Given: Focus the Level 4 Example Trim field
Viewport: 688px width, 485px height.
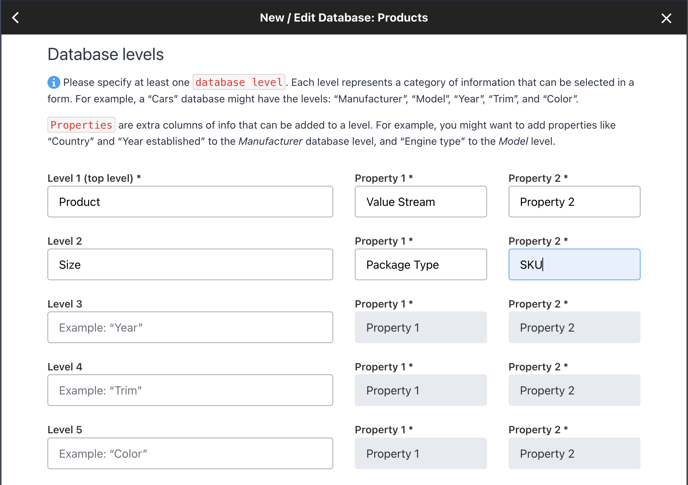Looking at the screenshot, I should point(190,390).
